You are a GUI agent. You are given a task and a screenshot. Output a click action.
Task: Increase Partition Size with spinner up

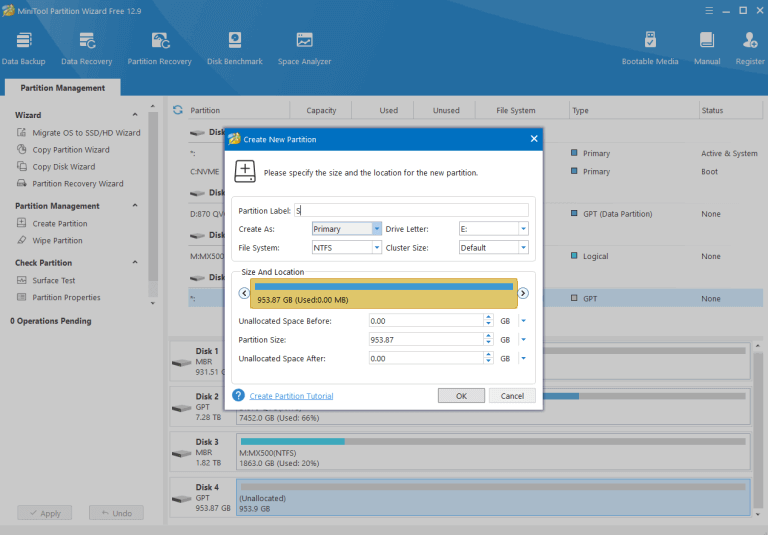pyautogui.click(x=488, y=336)
